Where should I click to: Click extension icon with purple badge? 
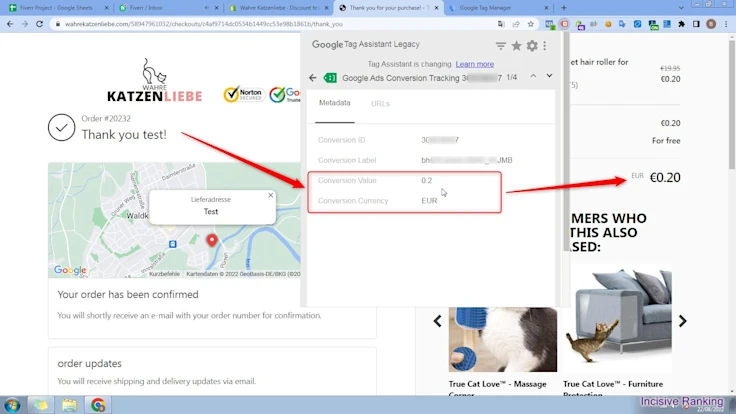(x=580, y=24)
